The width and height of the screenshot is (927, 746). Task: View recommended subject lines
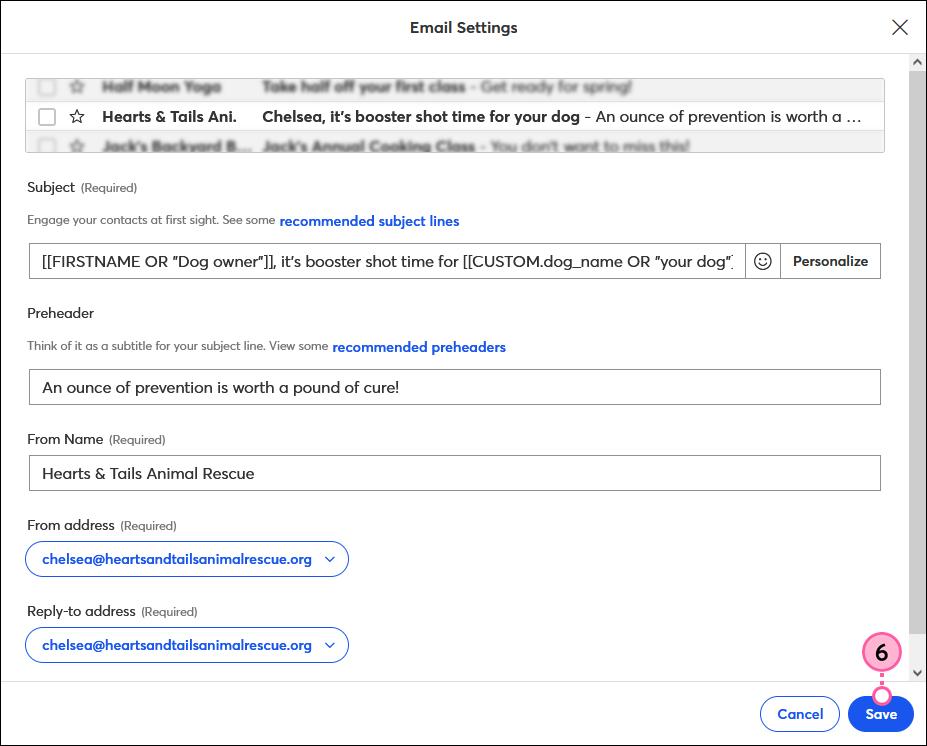[369, 221]
